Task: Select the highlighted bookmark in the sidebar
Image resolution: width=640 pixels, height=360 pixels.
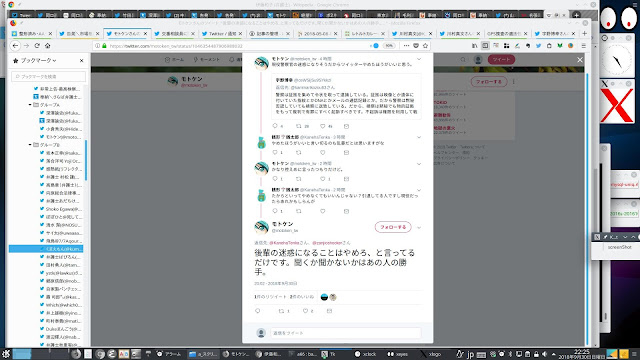Action: click(x=46, y=249)
